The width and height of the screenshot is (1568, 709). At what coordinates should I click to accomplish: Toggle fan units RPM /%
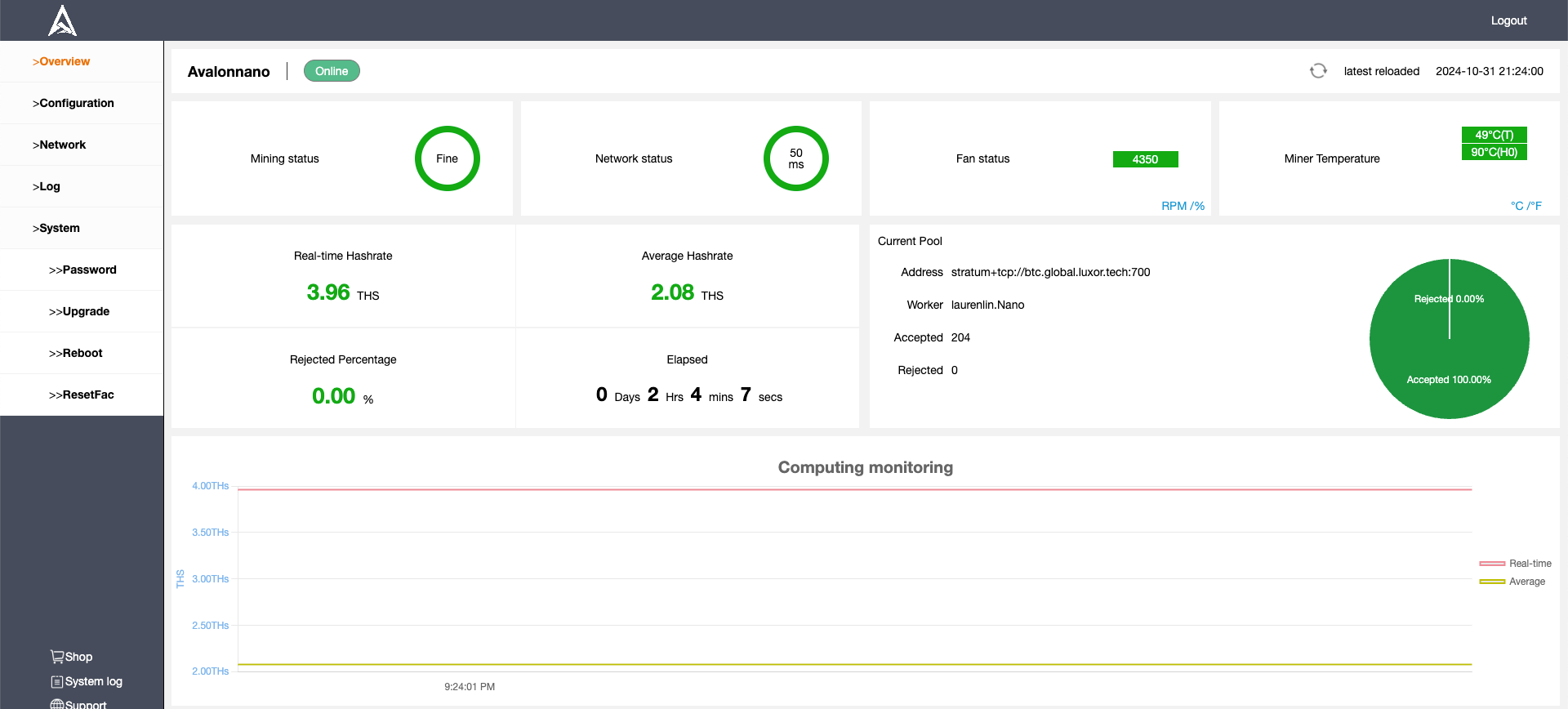pos(1183,206)
